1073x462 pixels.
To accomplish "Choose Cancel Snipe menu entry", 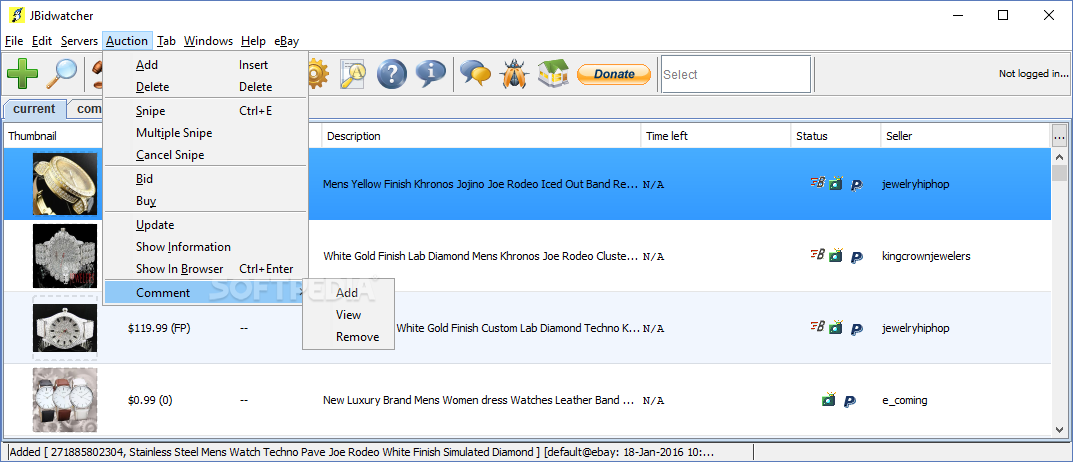I will tap(205, 155).
